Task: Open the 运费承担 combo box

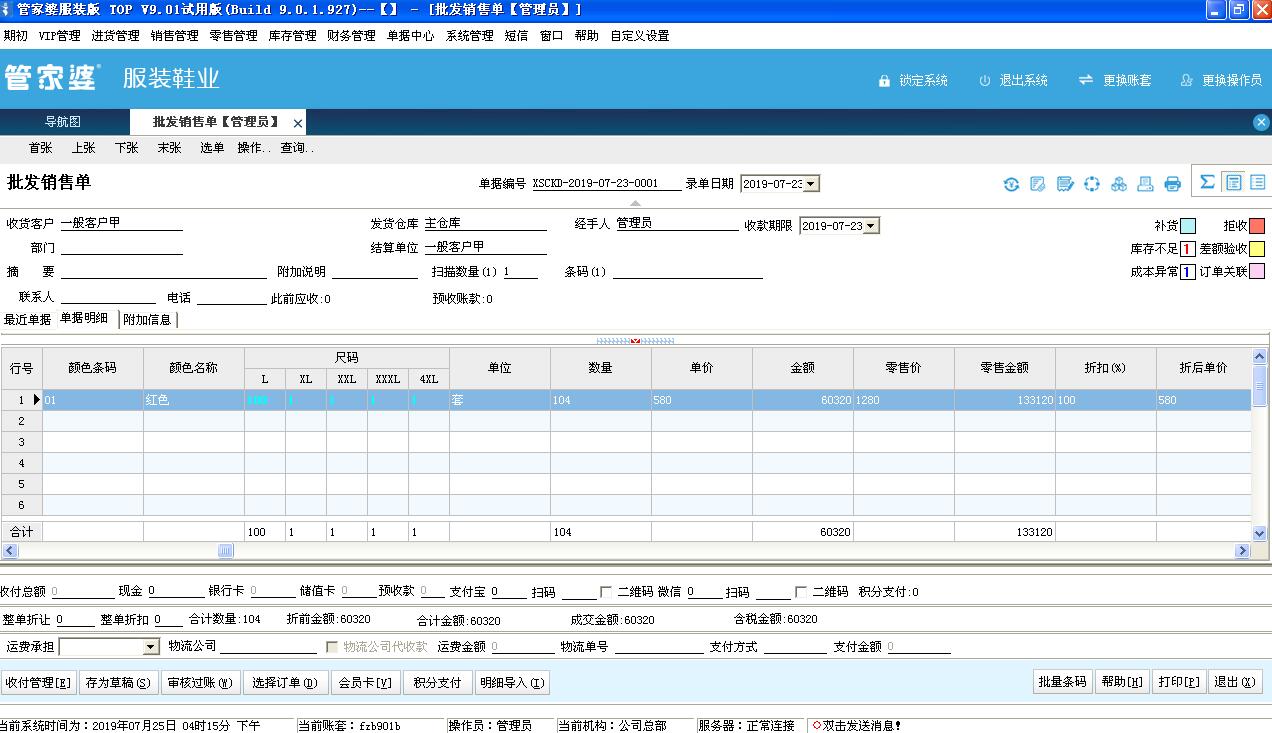Action: (150, 648)
